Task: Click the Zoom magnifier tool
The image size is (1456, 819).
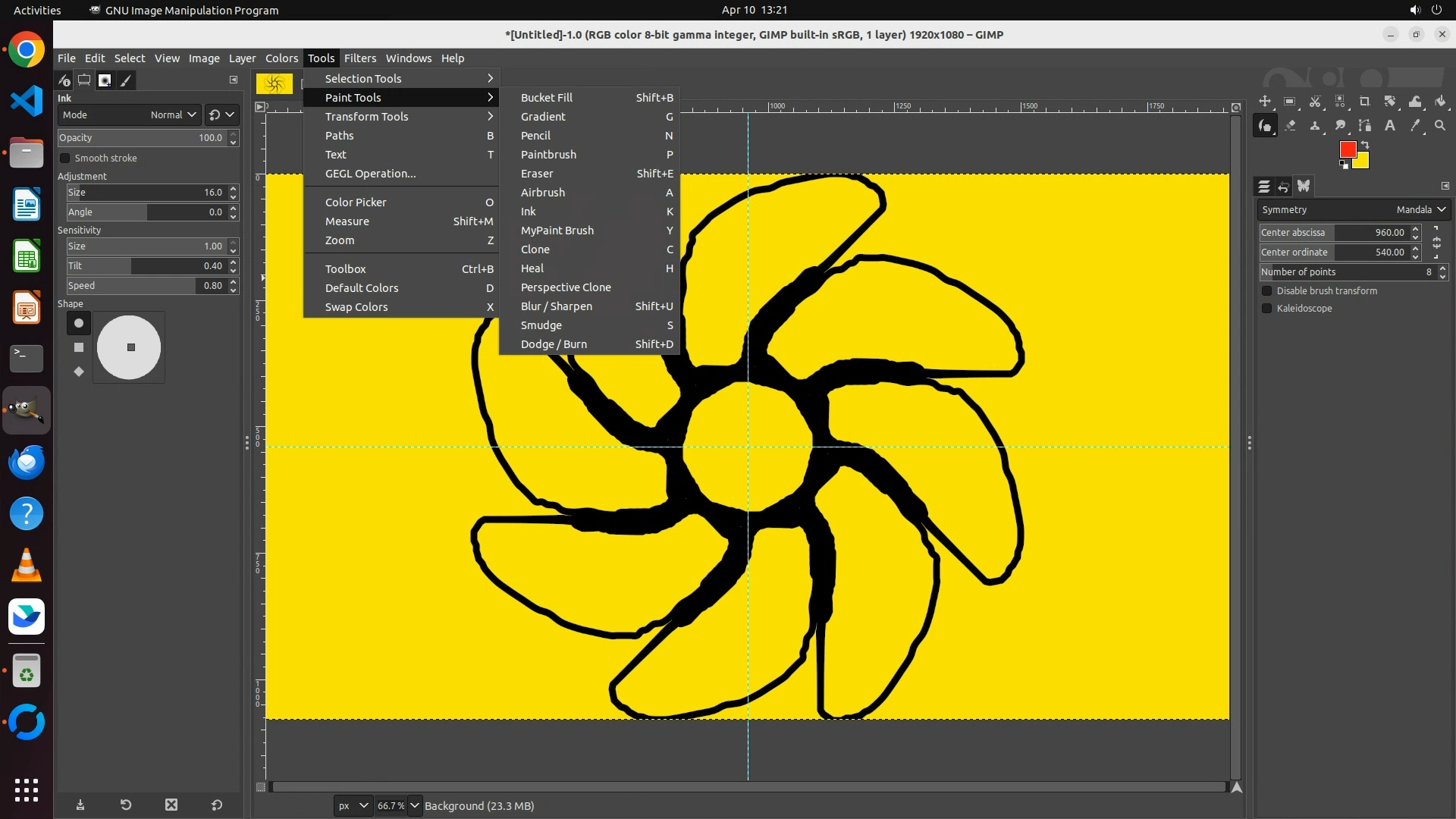Action: [x=1440, y=126]
